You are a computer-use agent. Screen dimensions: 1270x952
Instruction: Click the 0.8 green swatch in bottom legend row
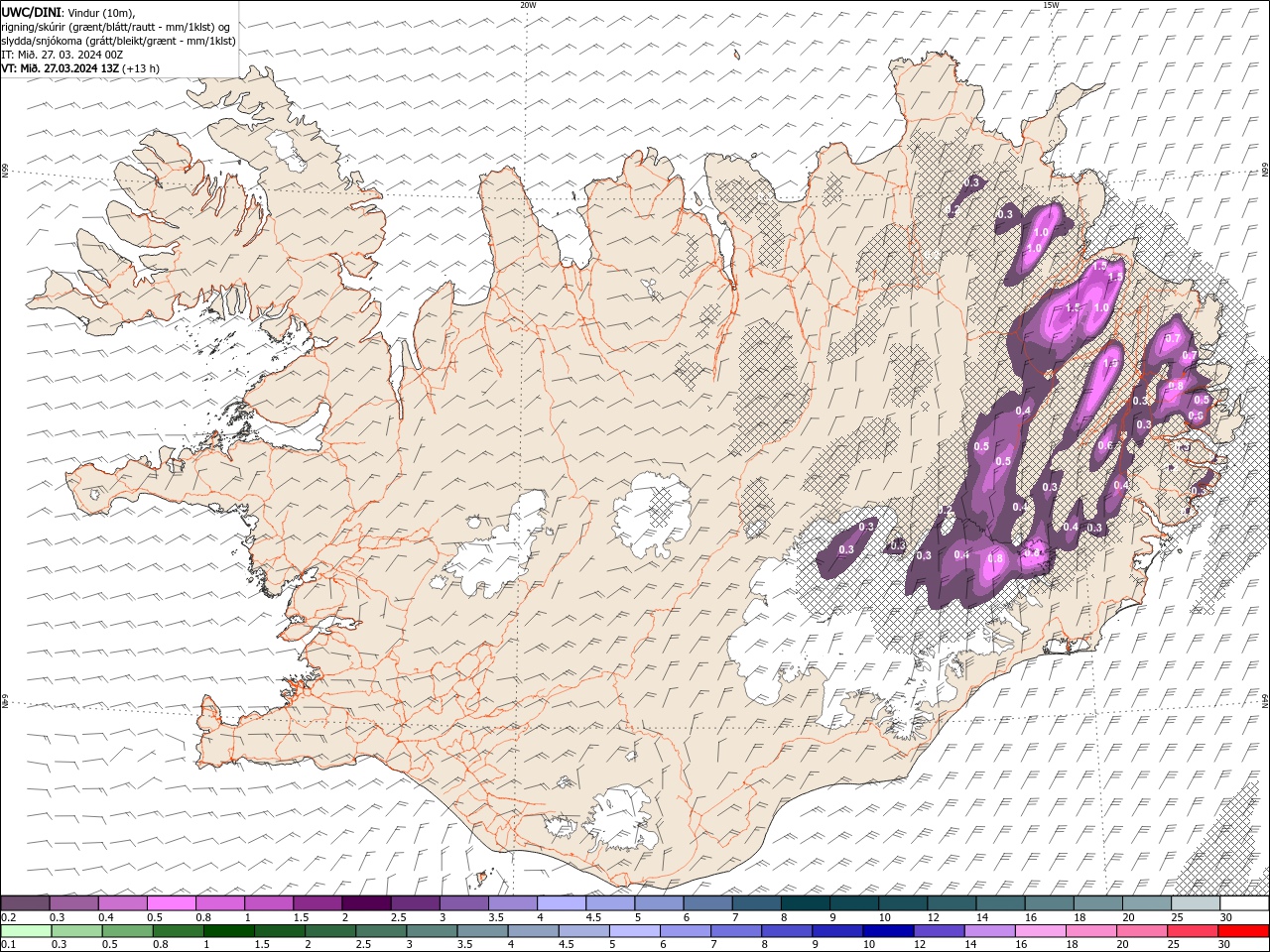[178, 931]
